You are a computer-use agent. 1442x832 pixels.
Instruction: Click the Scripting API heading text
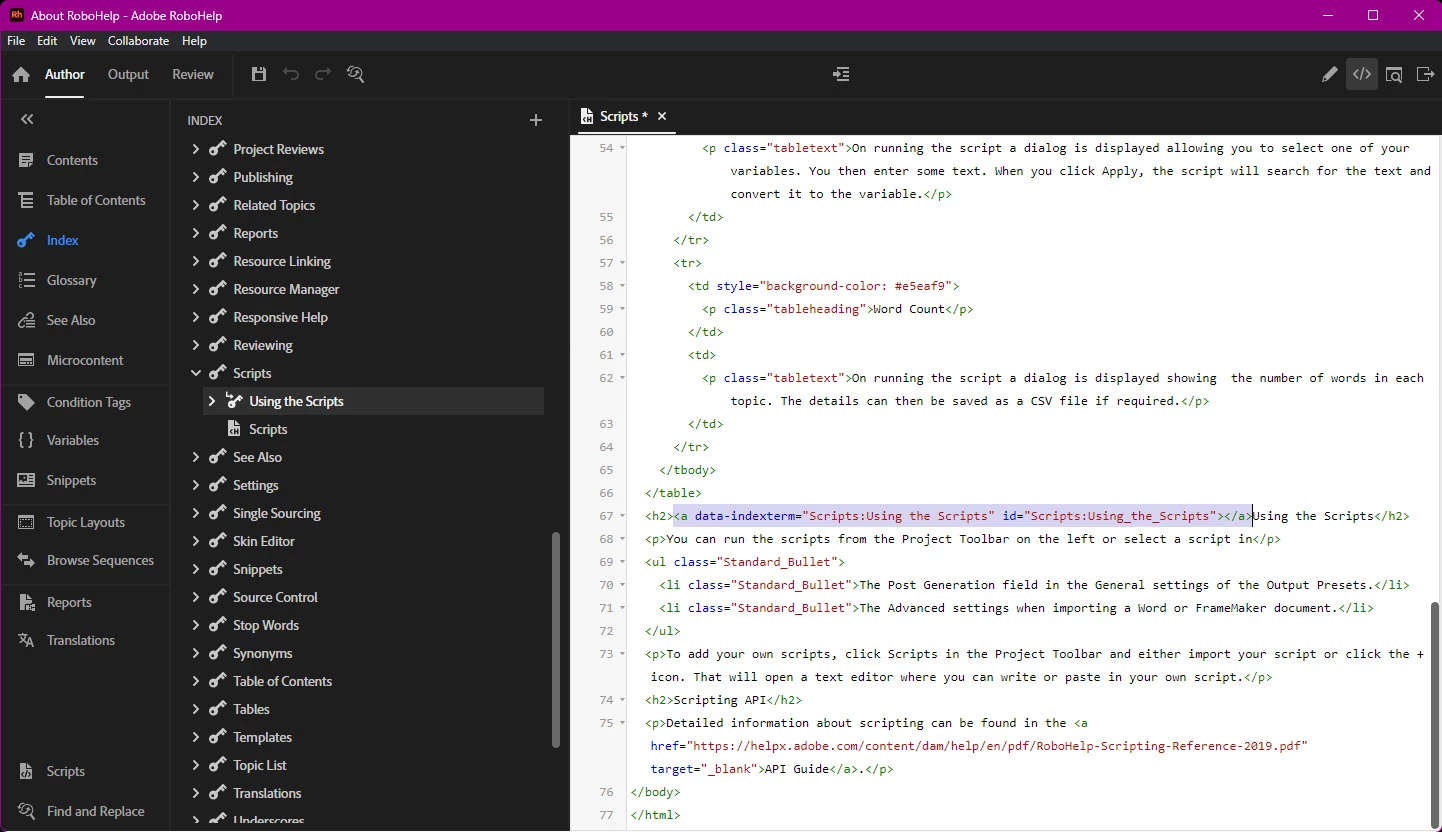click(x=720, y=700)
